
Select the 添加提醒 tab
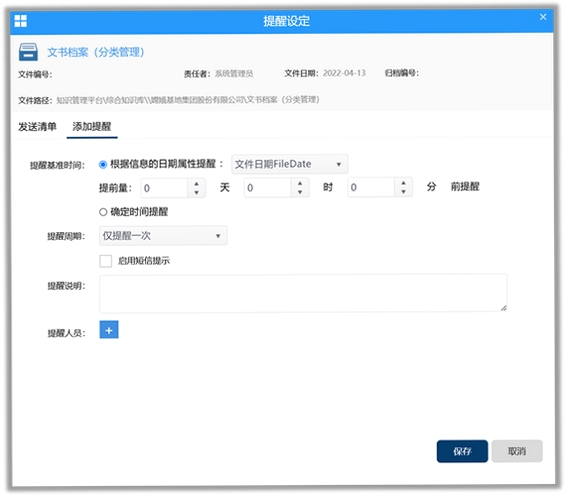click(92, 127)
